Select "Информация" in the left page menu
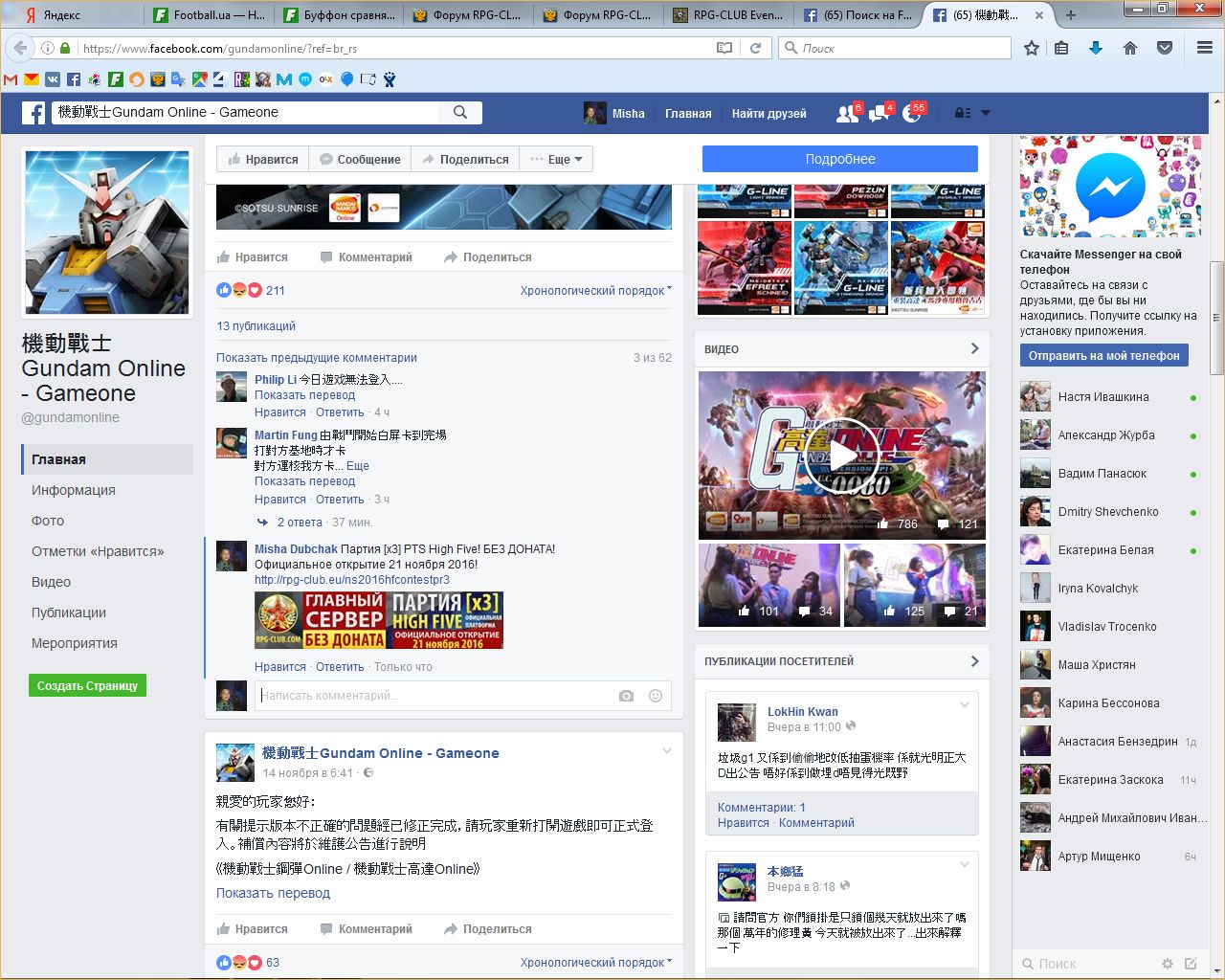 tap(74, 490)
